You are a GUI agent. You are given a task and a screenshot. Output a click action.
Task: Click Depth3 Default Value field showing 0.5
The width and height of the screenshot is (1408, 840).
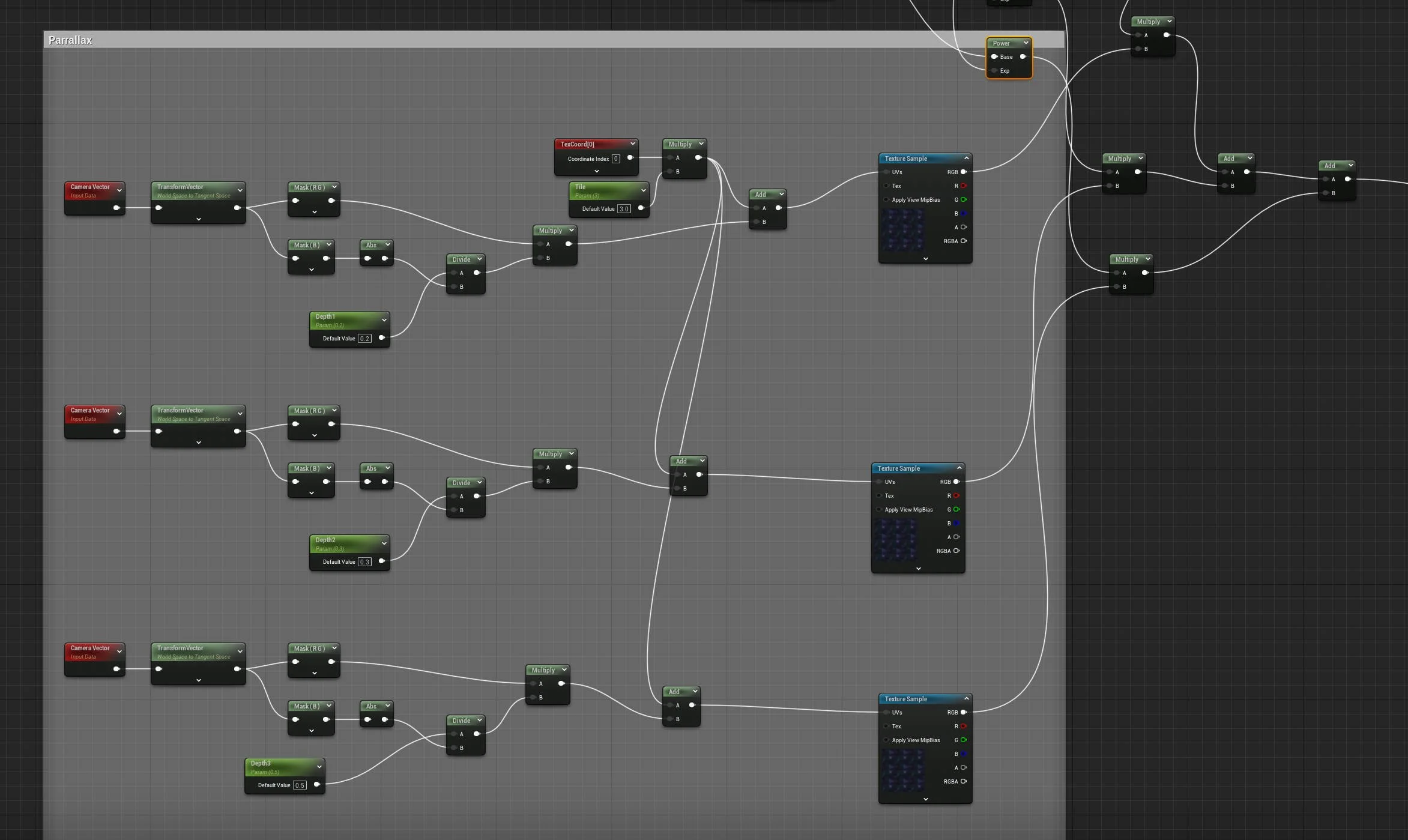(300, 785)
